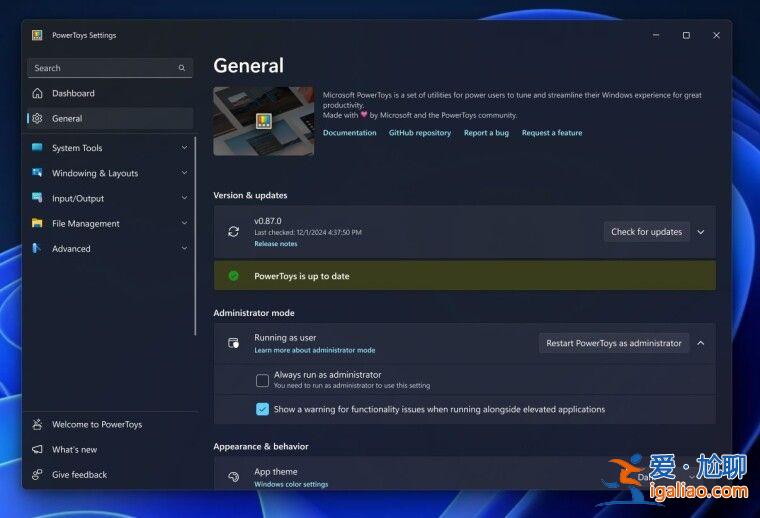Collapse the Running as user section
This screenshot has width=760, height=518.
[700, 343]
